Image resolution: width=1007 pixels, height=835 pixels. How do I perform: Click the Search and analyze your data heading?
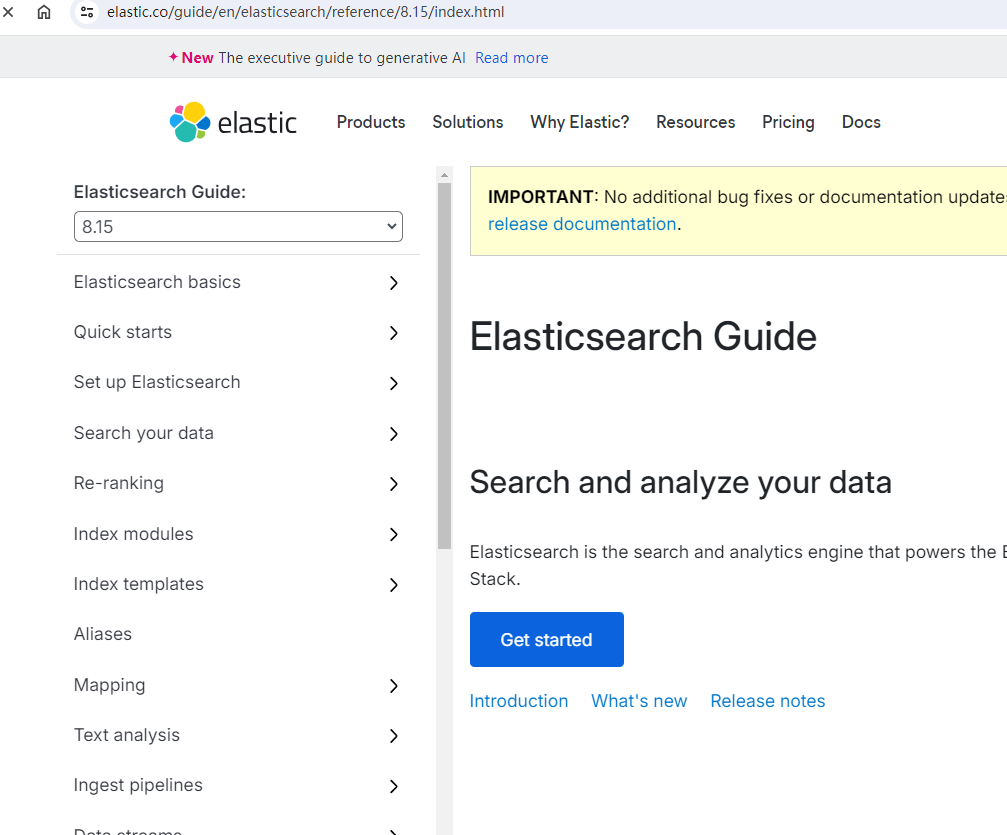pos(681,483)
